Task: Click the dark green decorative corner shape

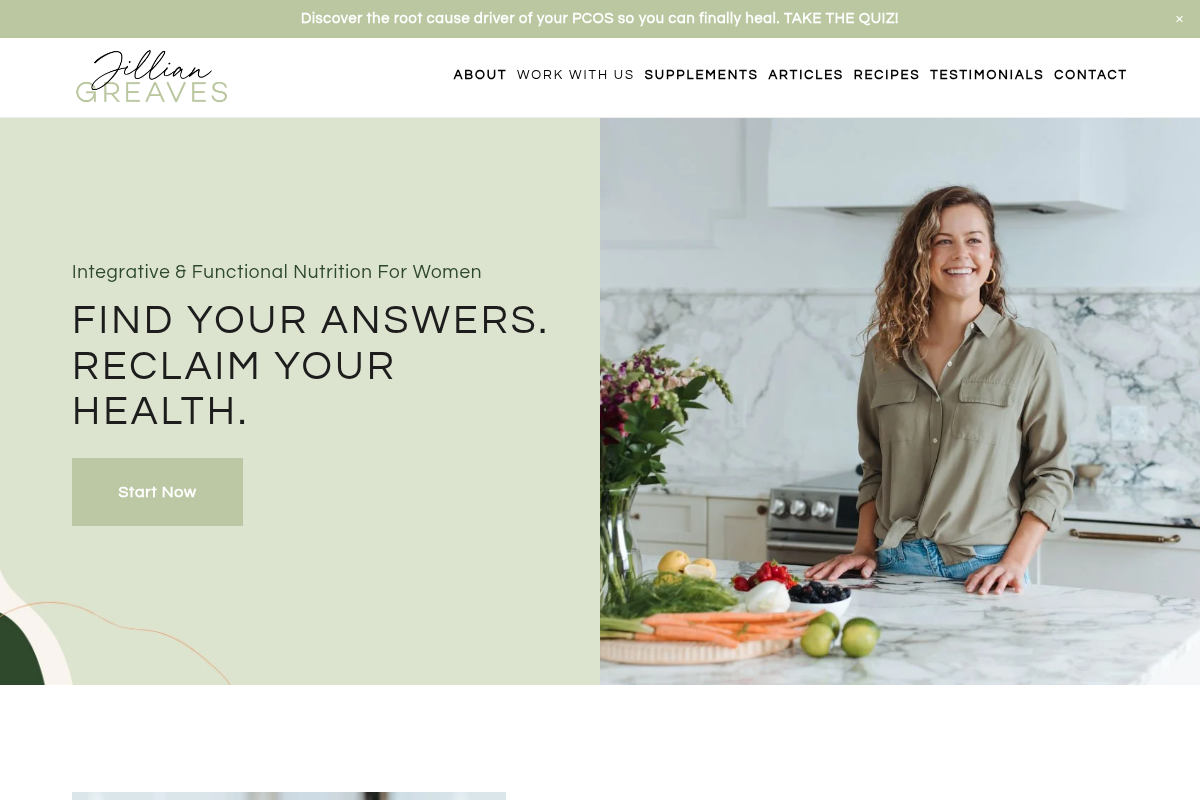Action: click(x=20, y=650)
